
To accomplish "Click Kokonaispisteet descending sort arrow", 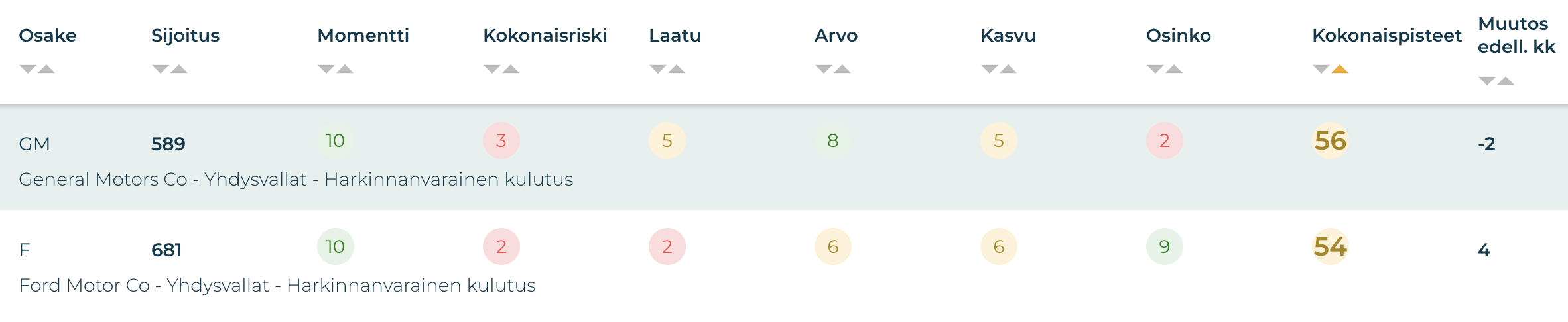I will [1321, 69].
